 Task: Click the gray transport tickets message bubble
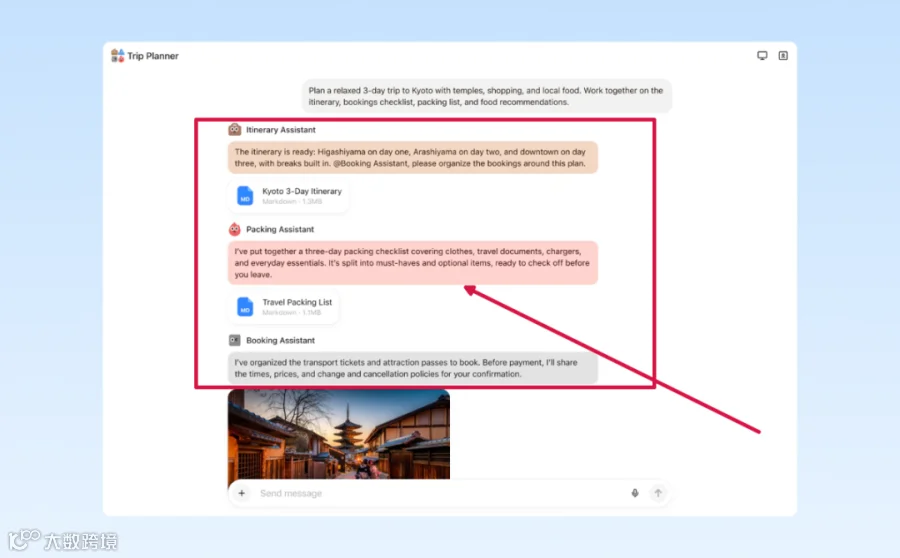(413, 368)
